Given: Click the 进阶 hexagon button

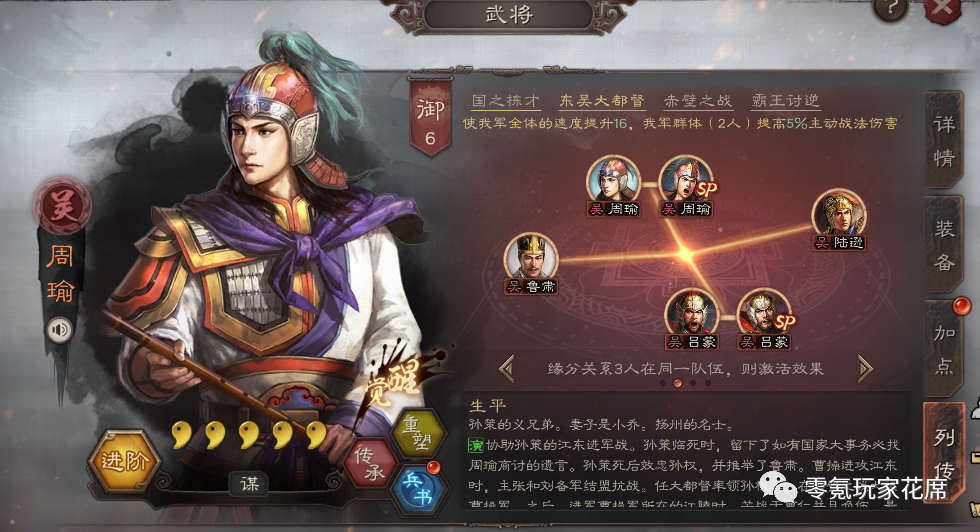Looking at the screenshot, I should pyautogui.click(x=124, y=461).
